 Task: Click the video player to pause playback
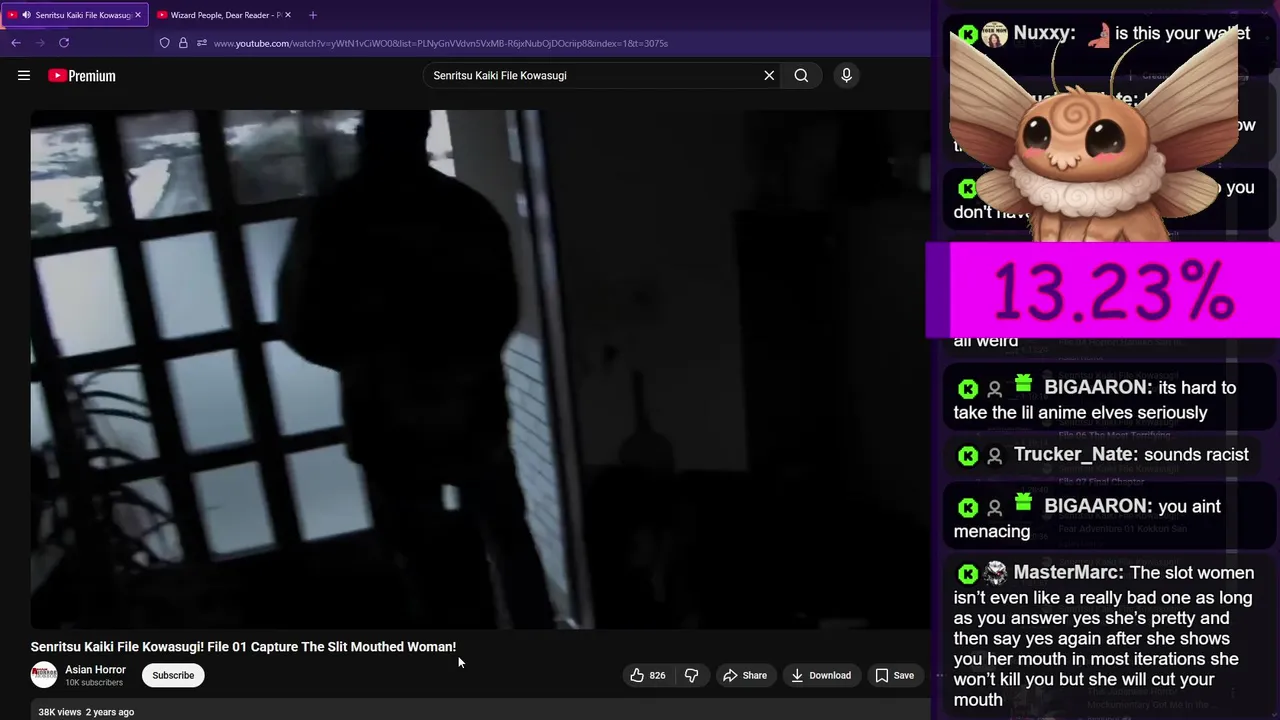tap(480, 369)
